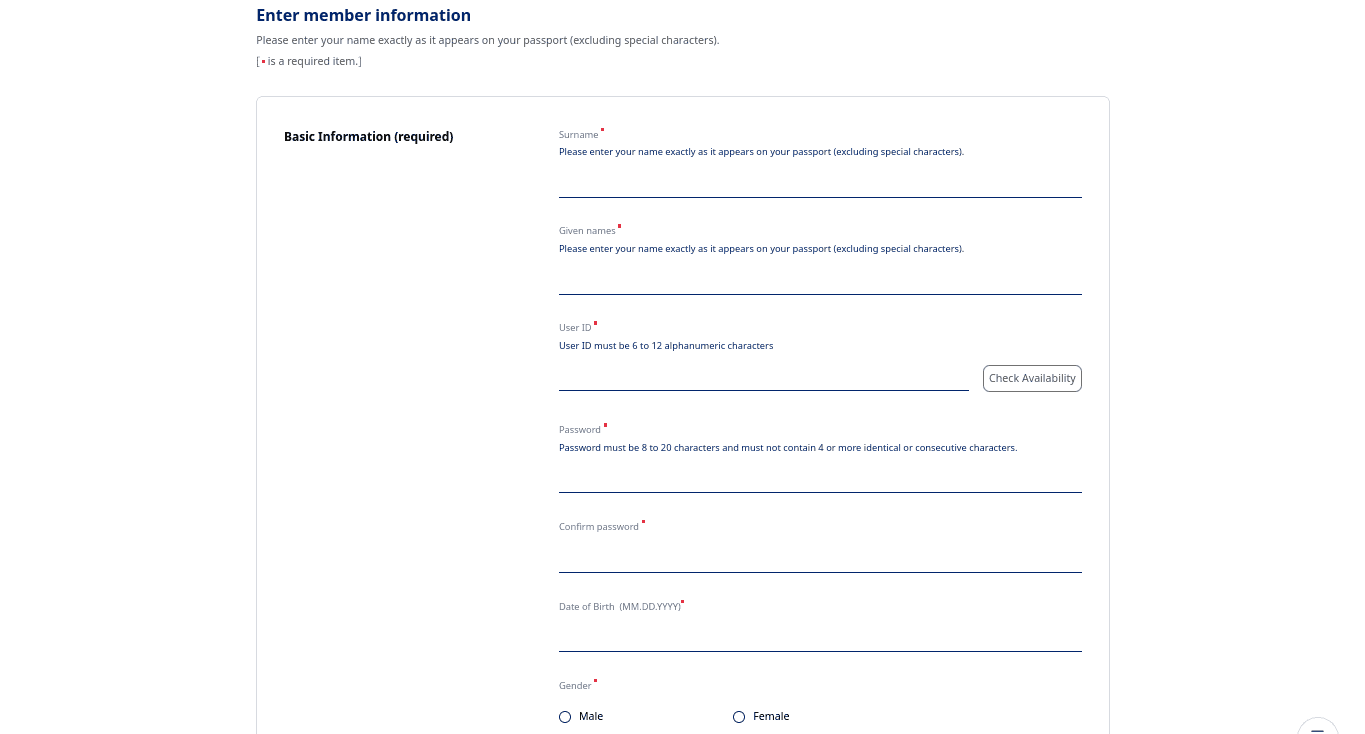Focus the Surname input field
Image resolution: width=1365 pixels, height=734 pixels.
[x=820, y=182]
